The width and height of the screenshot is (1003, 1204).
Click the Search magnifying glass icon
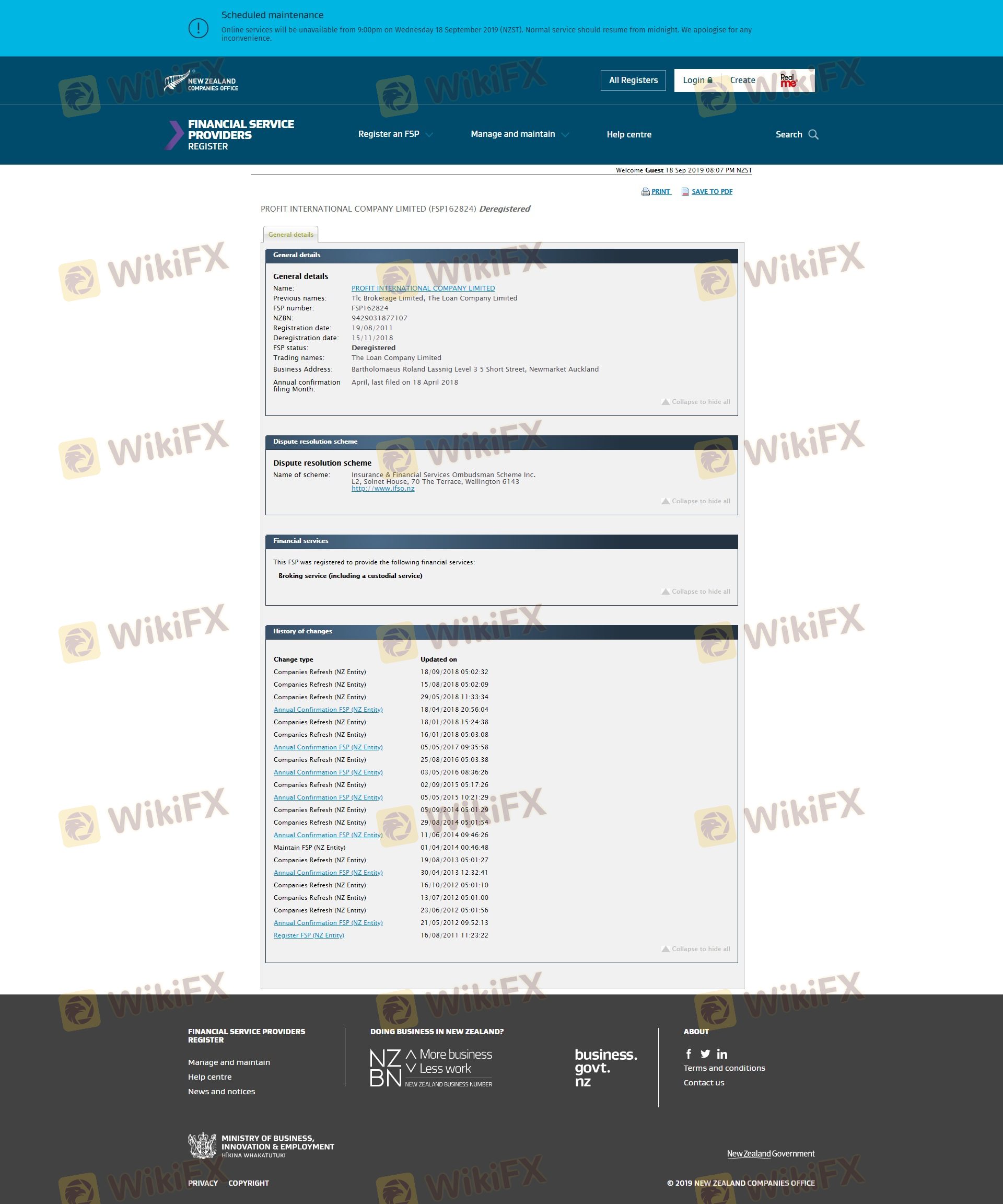click(813, 135)
